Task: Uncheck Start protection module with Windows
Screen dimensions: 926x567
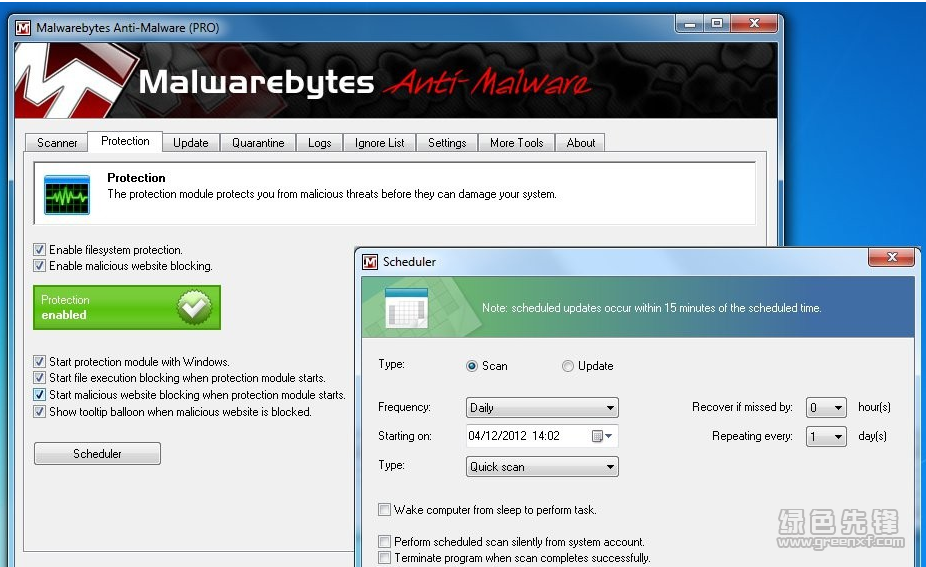Action: point(39,361)
